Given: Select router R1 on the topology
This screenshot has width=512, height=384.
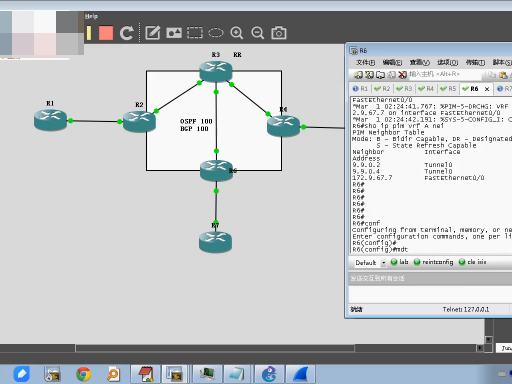Looking at the screenshot, I should tap(50, 120).
